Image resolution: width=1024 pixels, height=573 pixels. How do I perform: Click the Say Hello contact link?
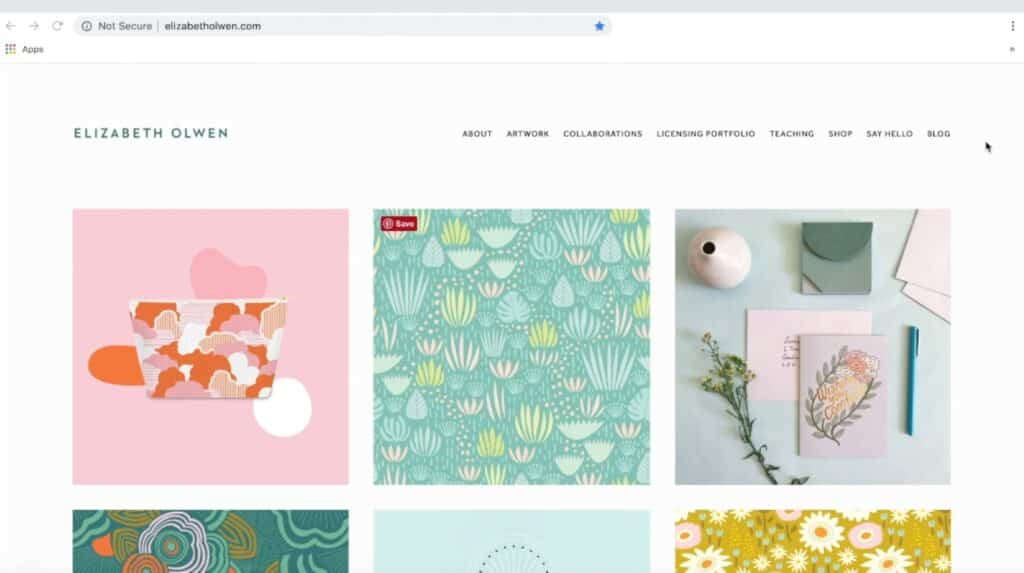point(889,134)
